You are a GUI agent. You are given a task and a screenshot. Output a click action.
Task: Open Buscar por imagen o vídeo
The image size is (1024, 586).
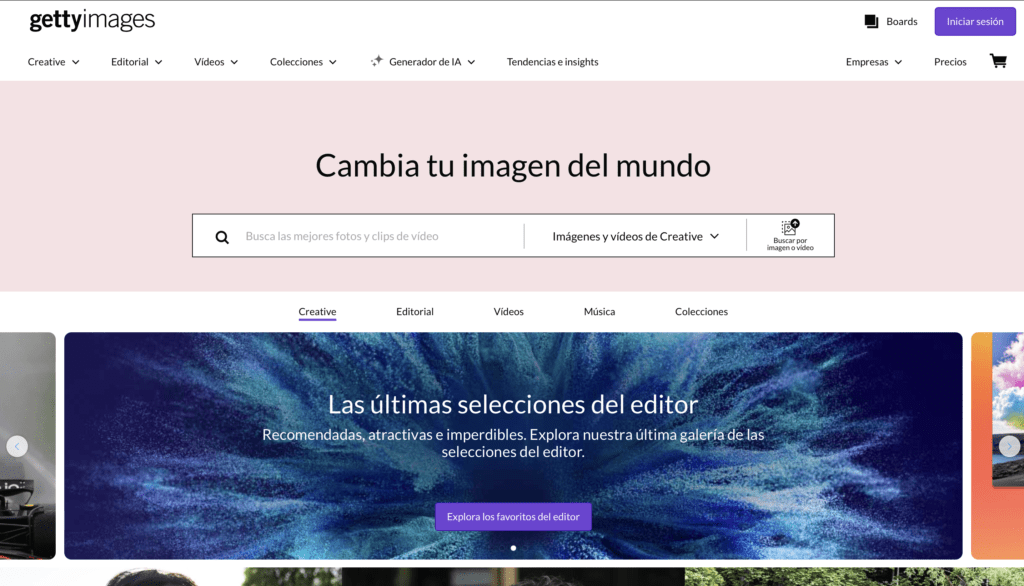coord(790,236)
